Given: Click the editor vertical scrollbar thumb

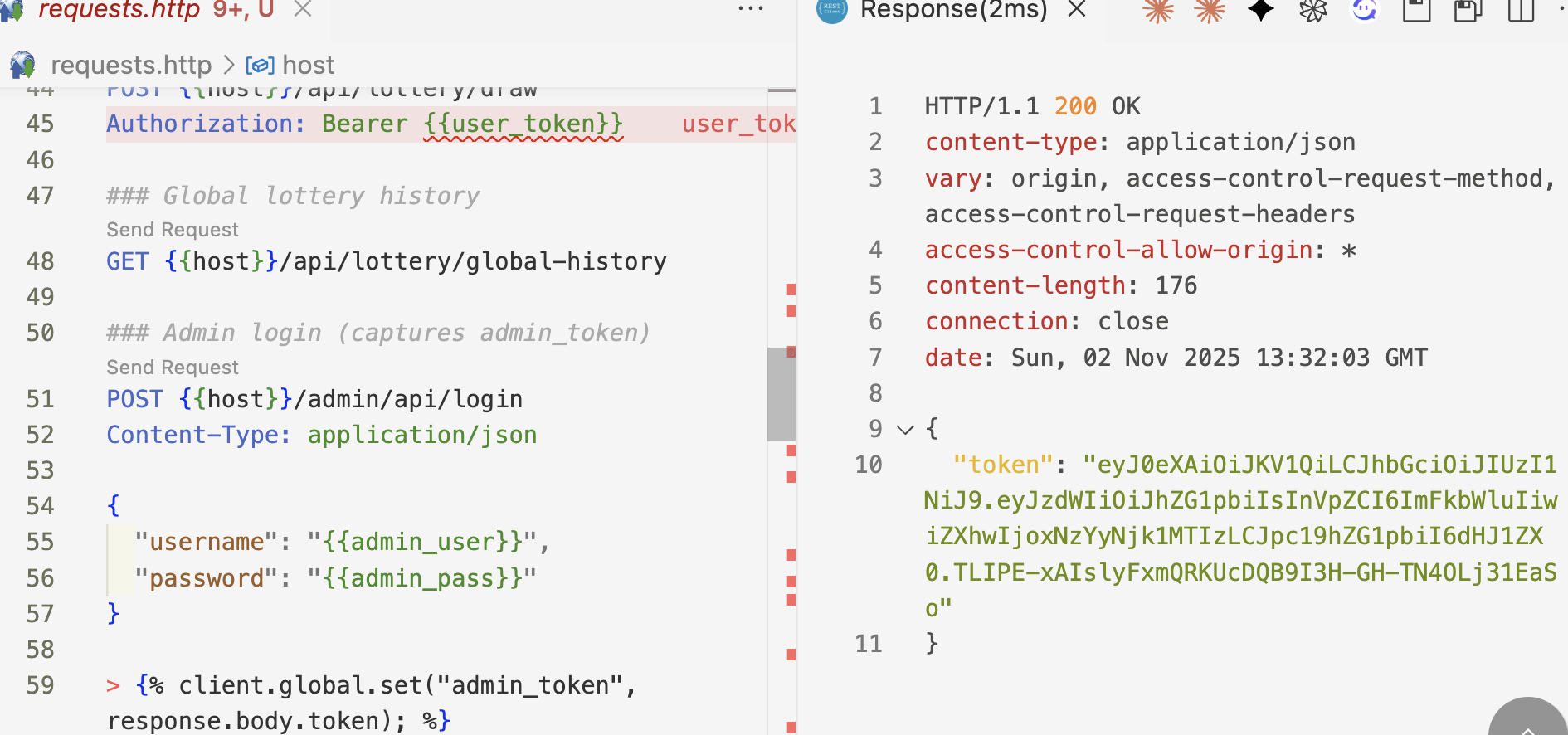Looking at the screenshot, I should tap(781, 394).
